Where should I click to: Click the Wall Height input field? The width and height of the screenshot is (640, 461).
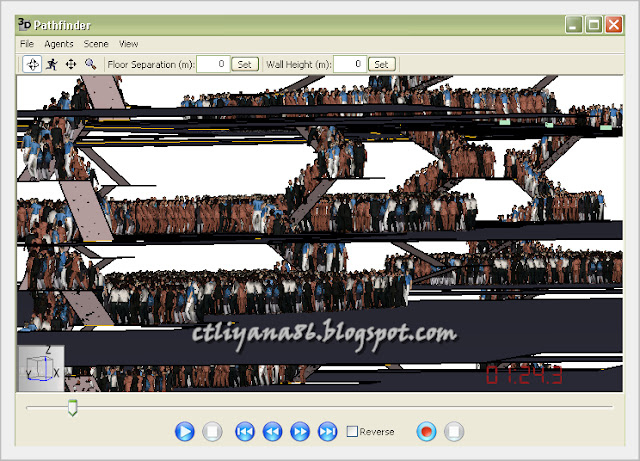[350, 64]
